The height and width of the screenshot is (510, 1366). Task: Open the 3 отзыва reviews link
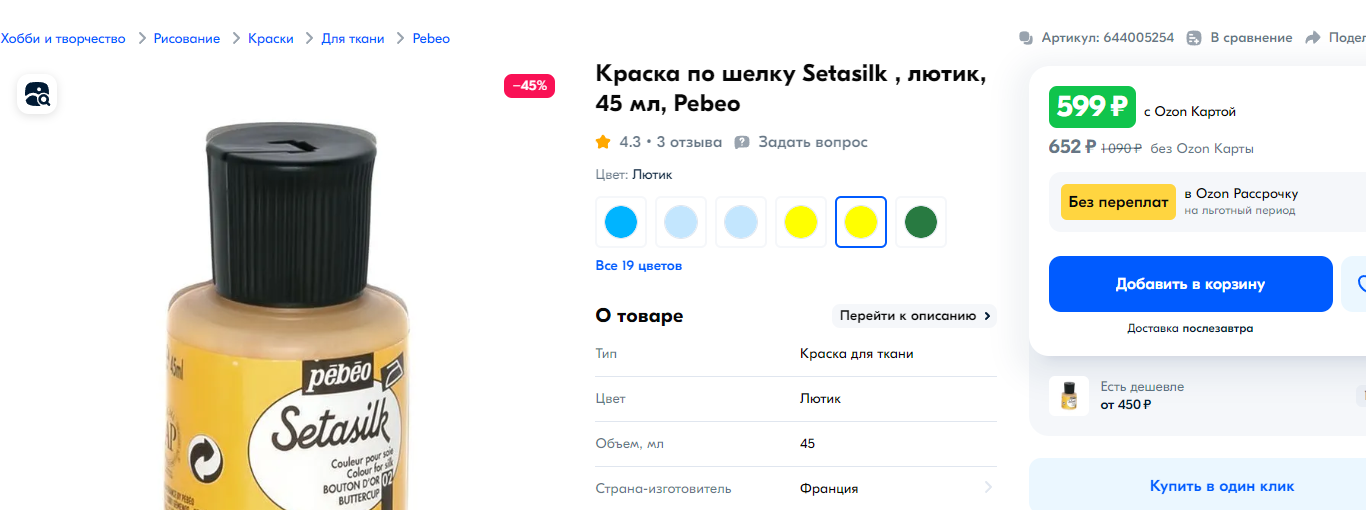[689, 142]
